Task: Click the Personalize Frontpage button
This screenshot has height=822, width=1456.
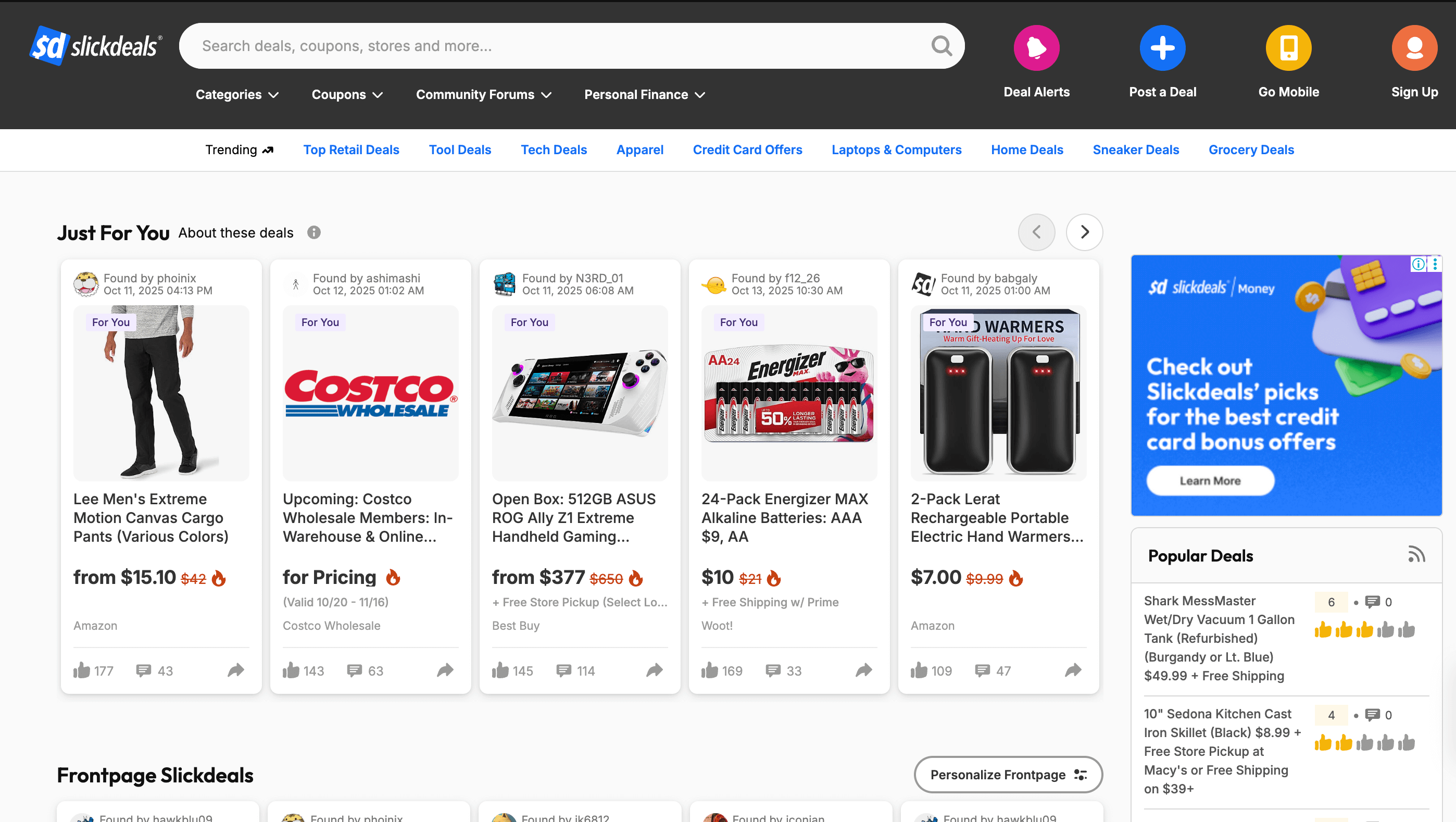Action: coord(1008,775)
